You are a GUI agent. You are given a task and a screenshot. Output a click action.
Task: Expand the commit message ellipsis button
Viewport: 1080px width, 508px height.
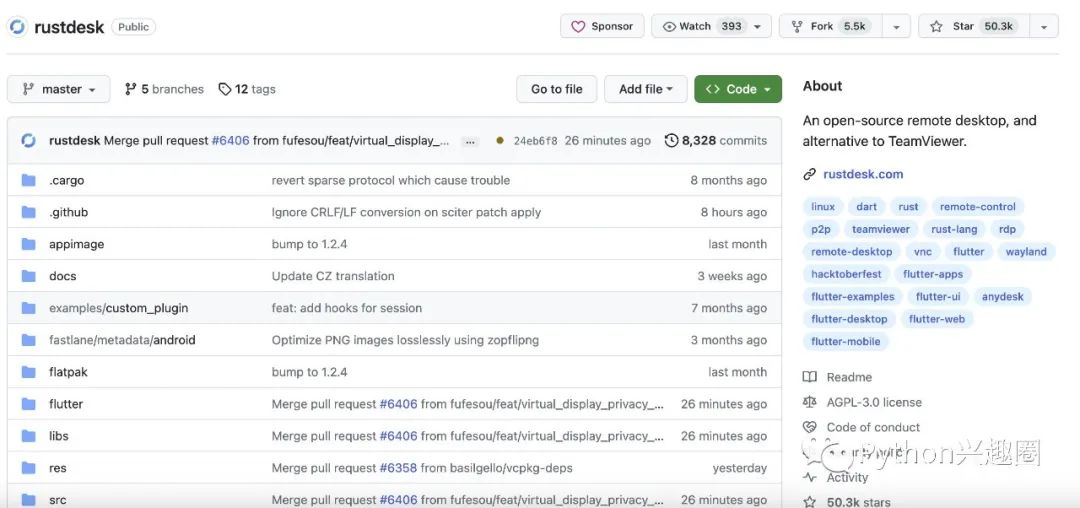coord(470,141)
